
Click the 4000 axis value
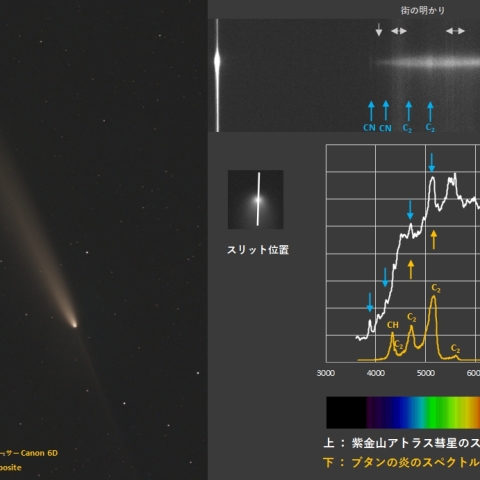click(x=376, y=373)
